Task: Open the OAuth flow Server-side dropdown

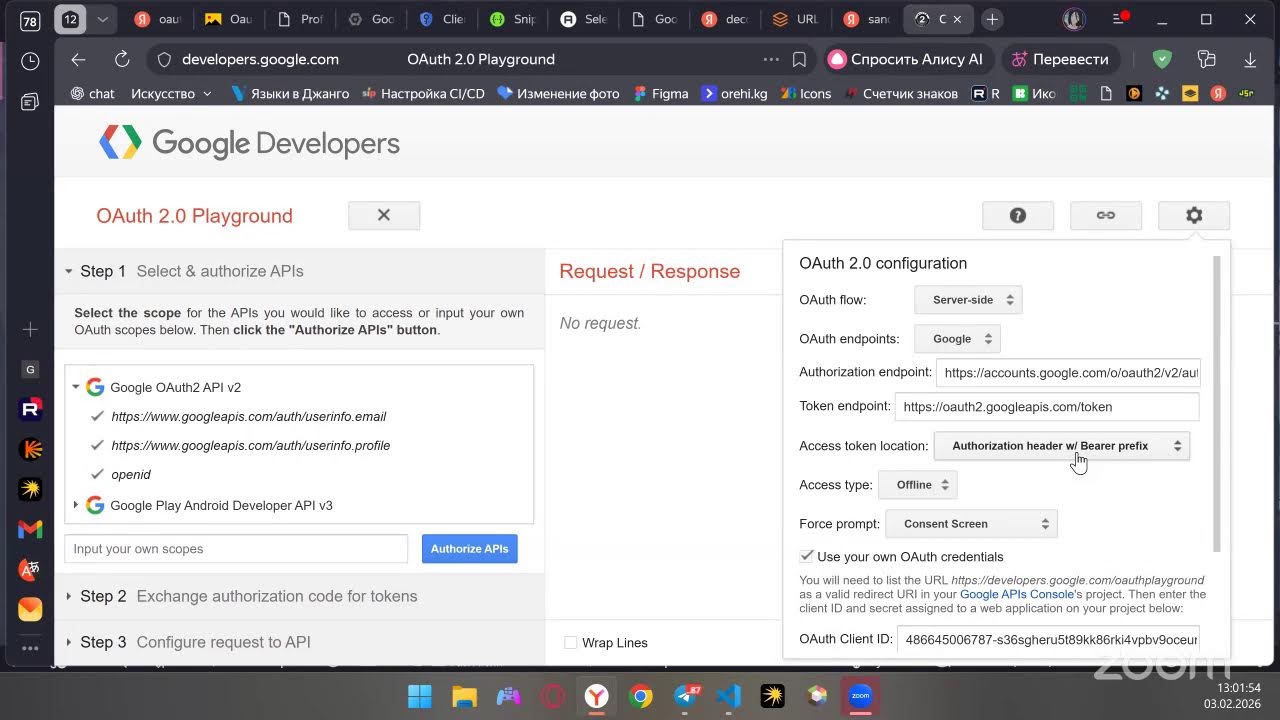Action: (x=968, y=300)
